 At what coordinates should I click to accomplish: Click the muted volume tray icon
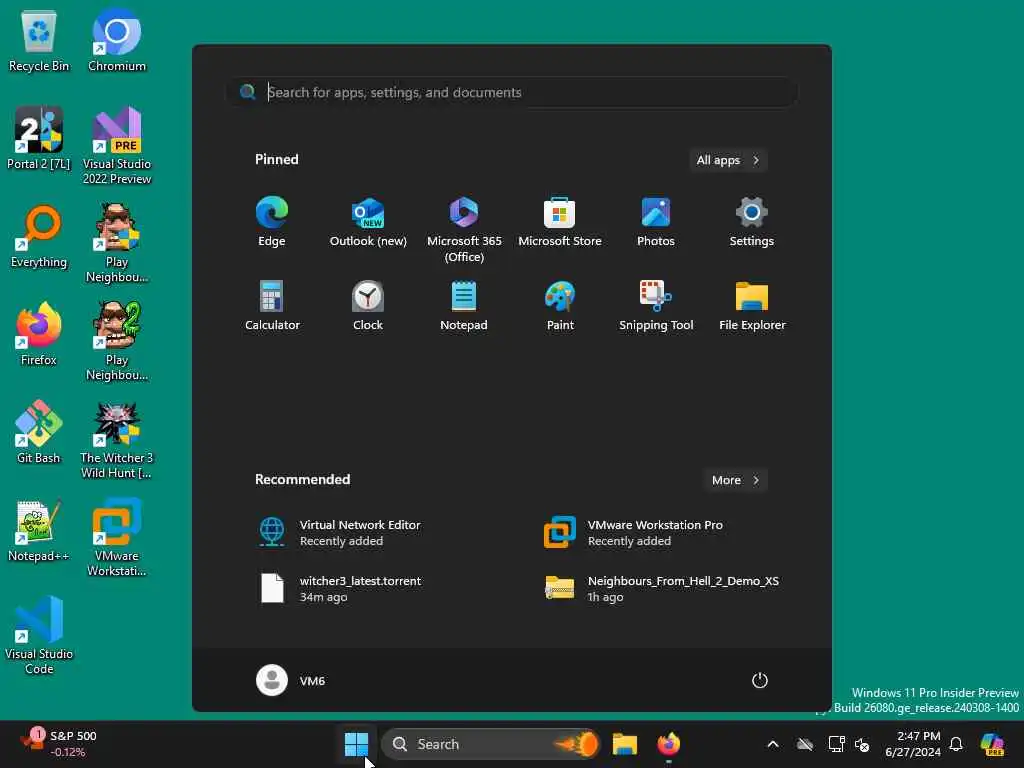pos(862,744)
